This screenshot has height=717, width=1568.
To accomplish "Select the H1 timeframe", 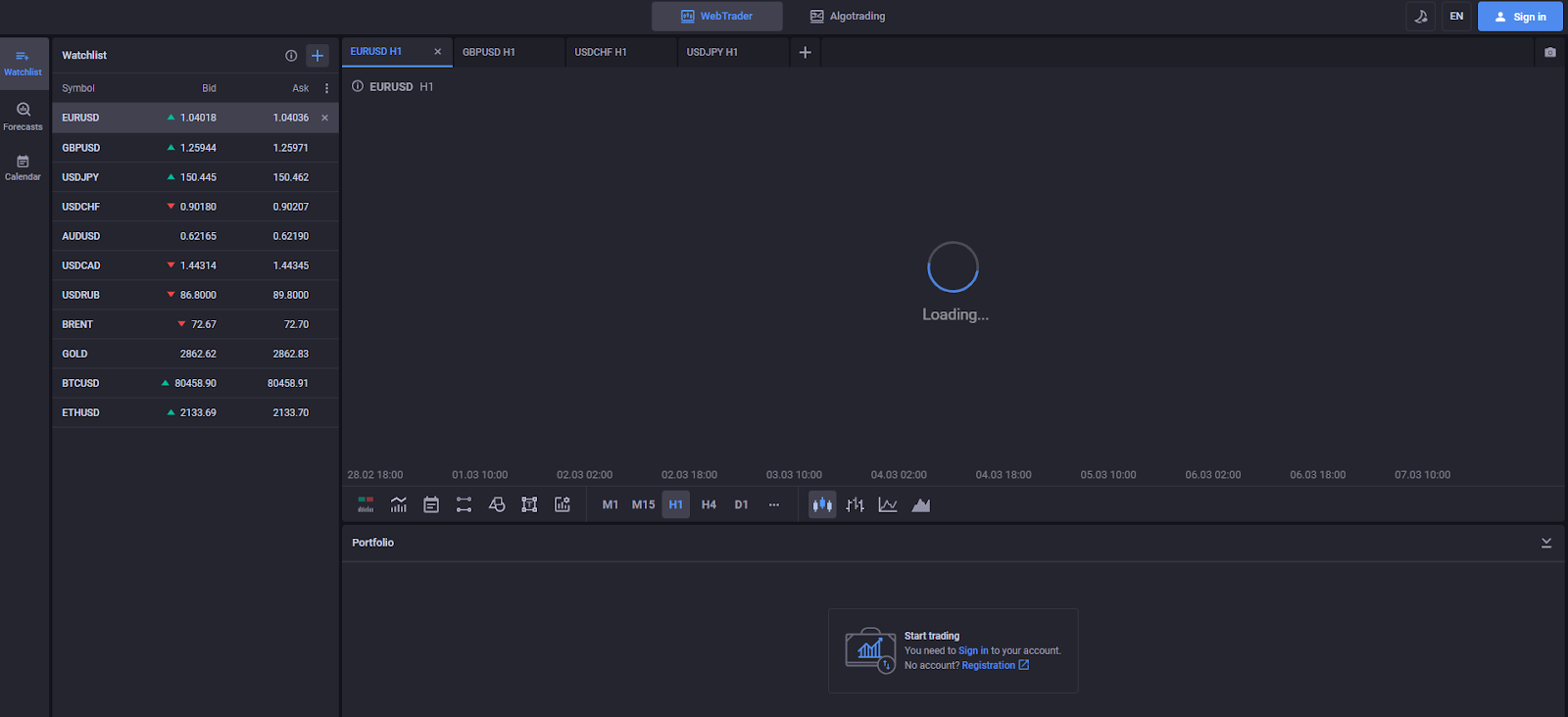I will tap(676, 504).
